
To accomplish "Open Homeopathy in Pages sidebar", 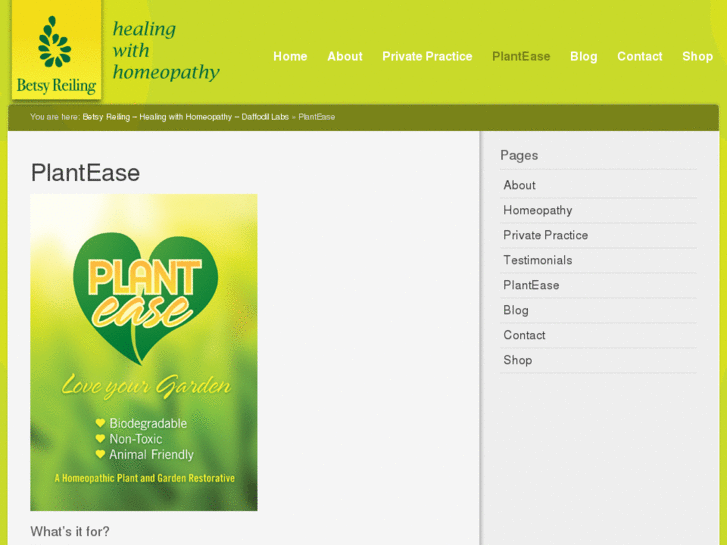I will [x=538, y=210].
